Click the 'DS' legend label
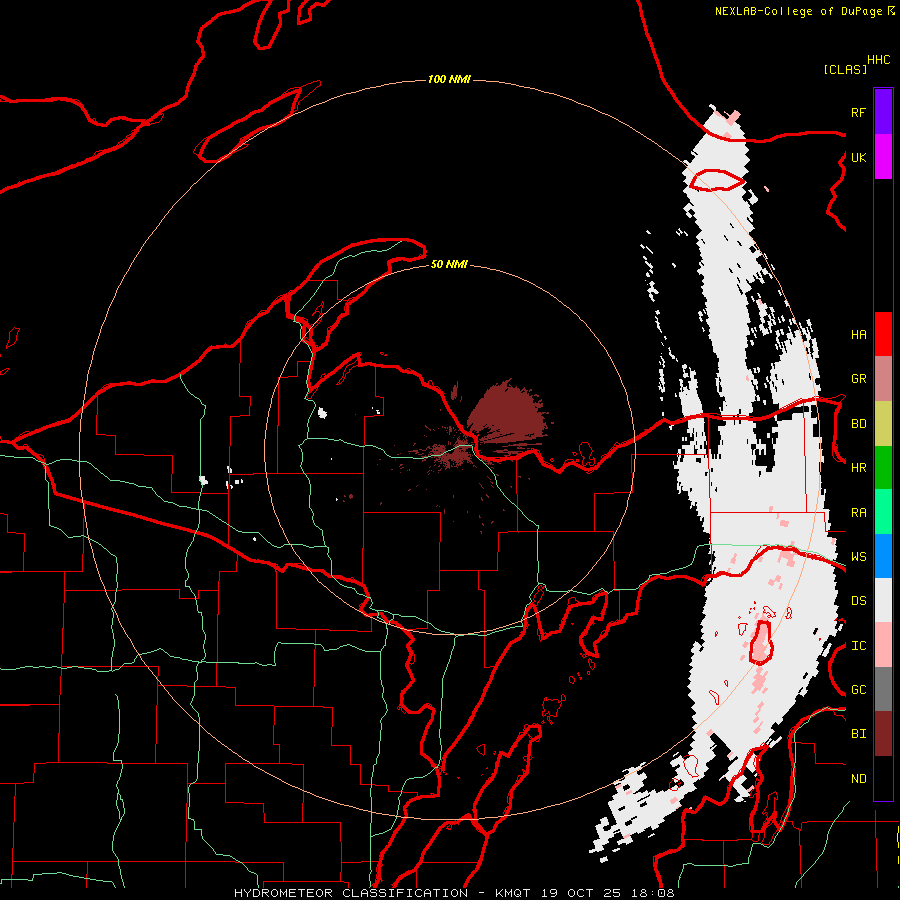The image size is (900, 900). [x=858, y=601]
